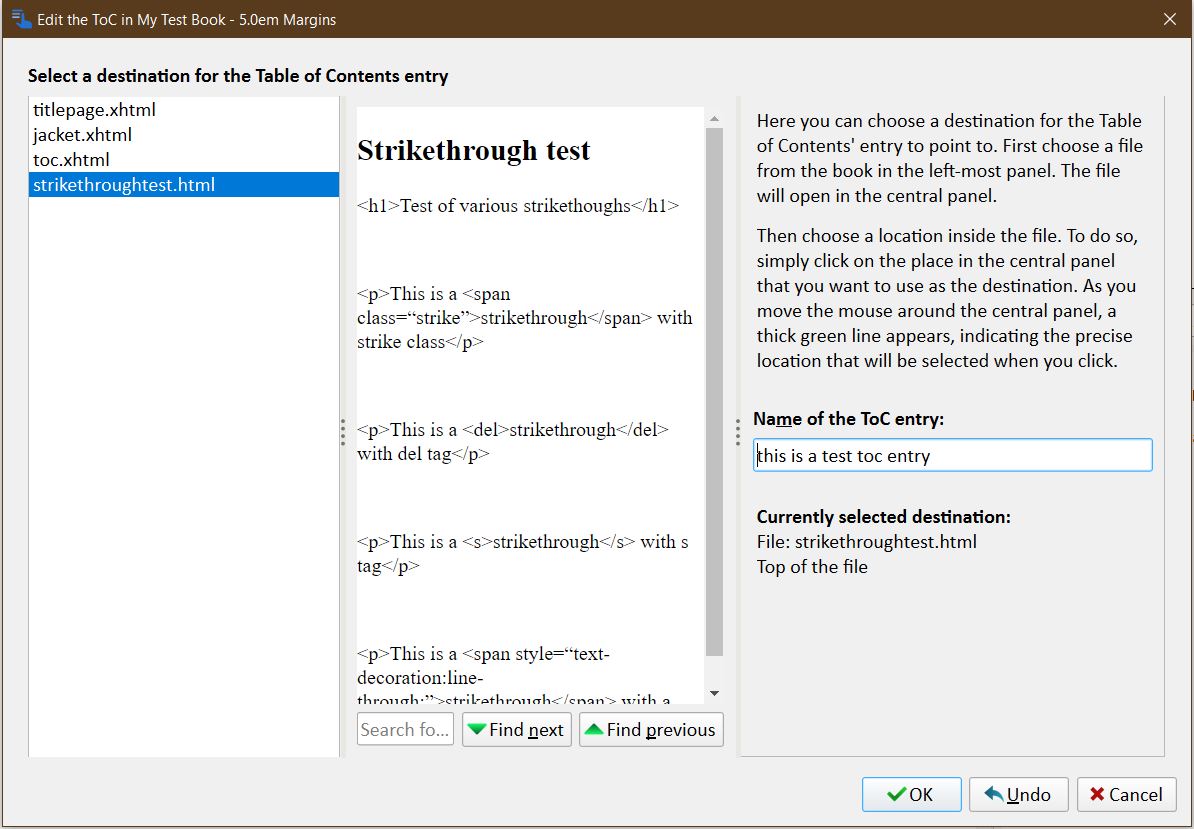
Task: Click the paragraph mentioning del tag
Action: tap(513, 442)
